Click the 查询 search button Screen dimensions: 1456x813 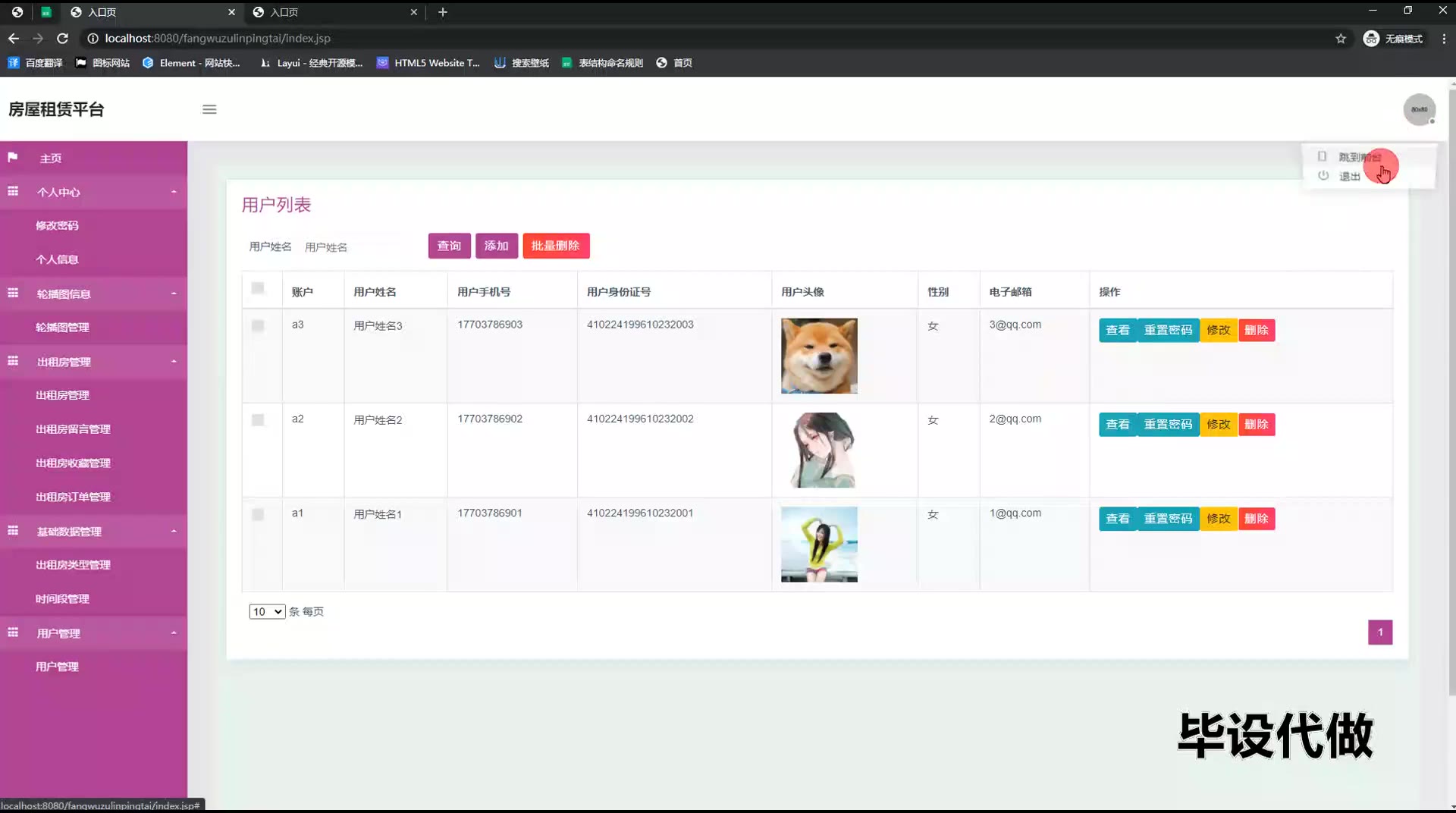tap(449, 246)
